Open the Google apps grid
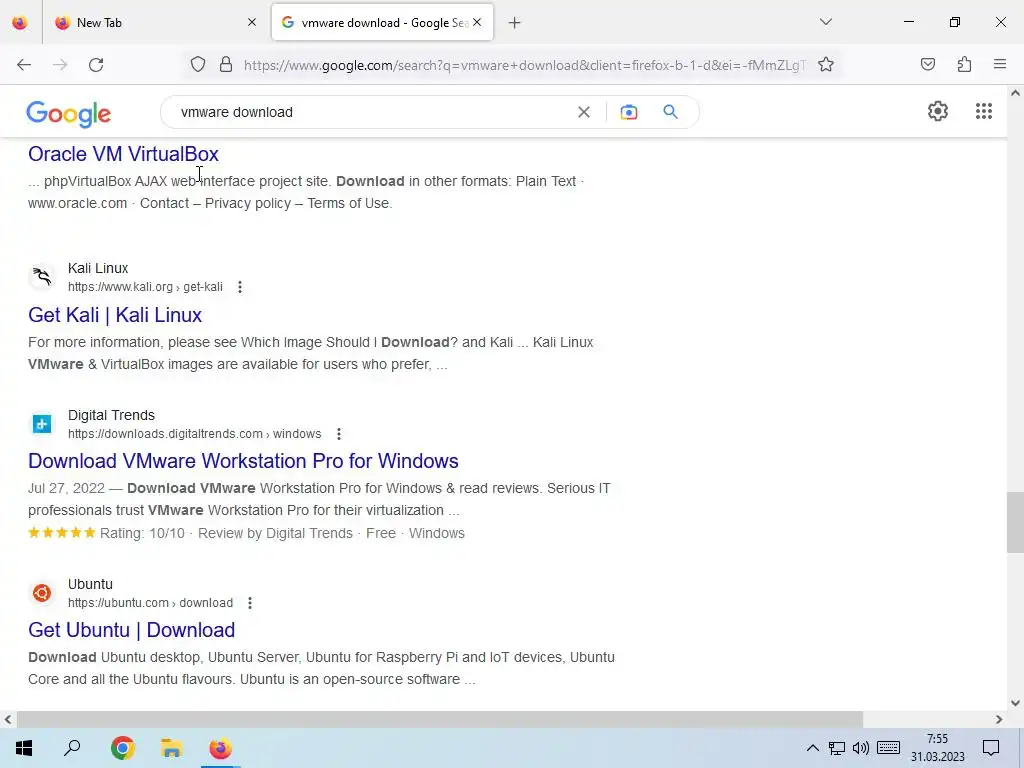Screen dimensions: 1024x768 [x=984, y=111]
